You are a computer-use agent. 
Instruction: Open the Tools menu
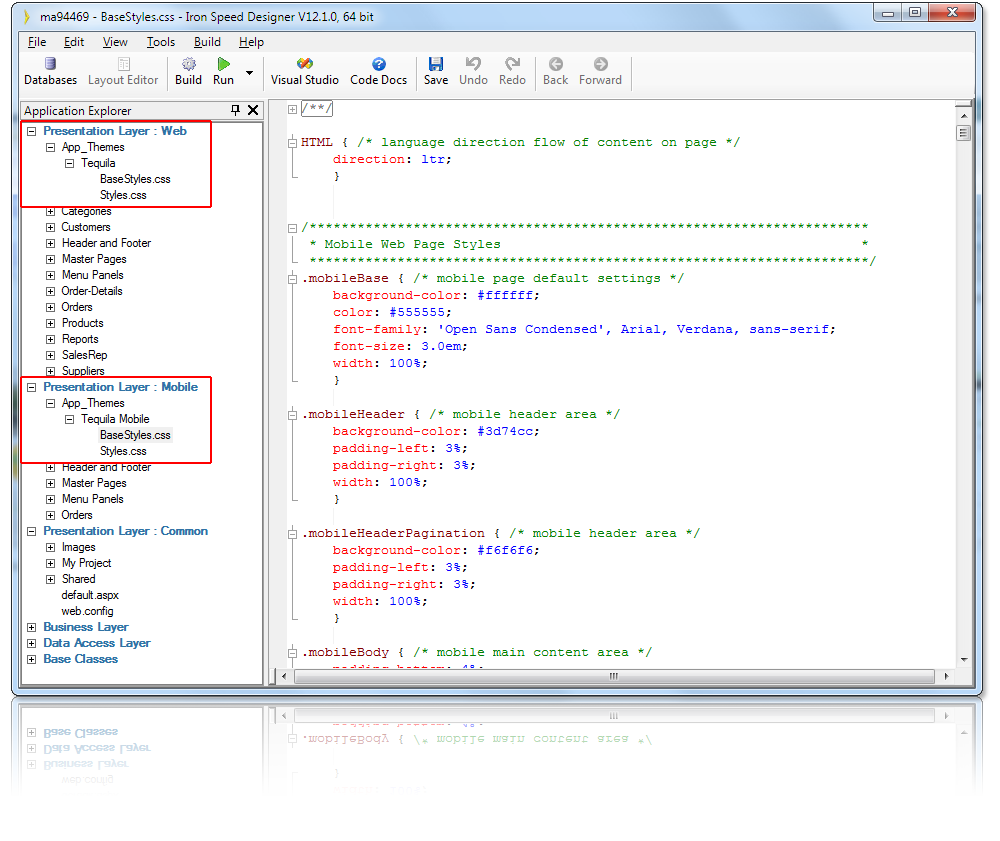pos(161,42)
